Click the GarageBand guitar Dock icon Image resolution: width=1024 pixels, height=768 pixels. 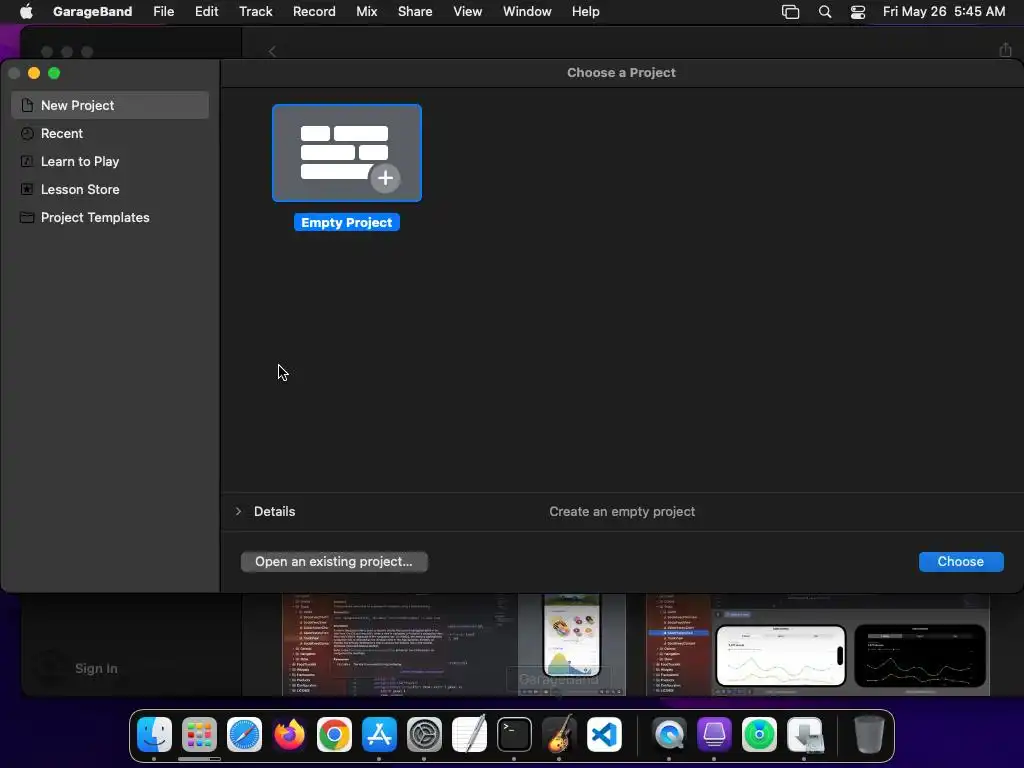tap(559, 734)
